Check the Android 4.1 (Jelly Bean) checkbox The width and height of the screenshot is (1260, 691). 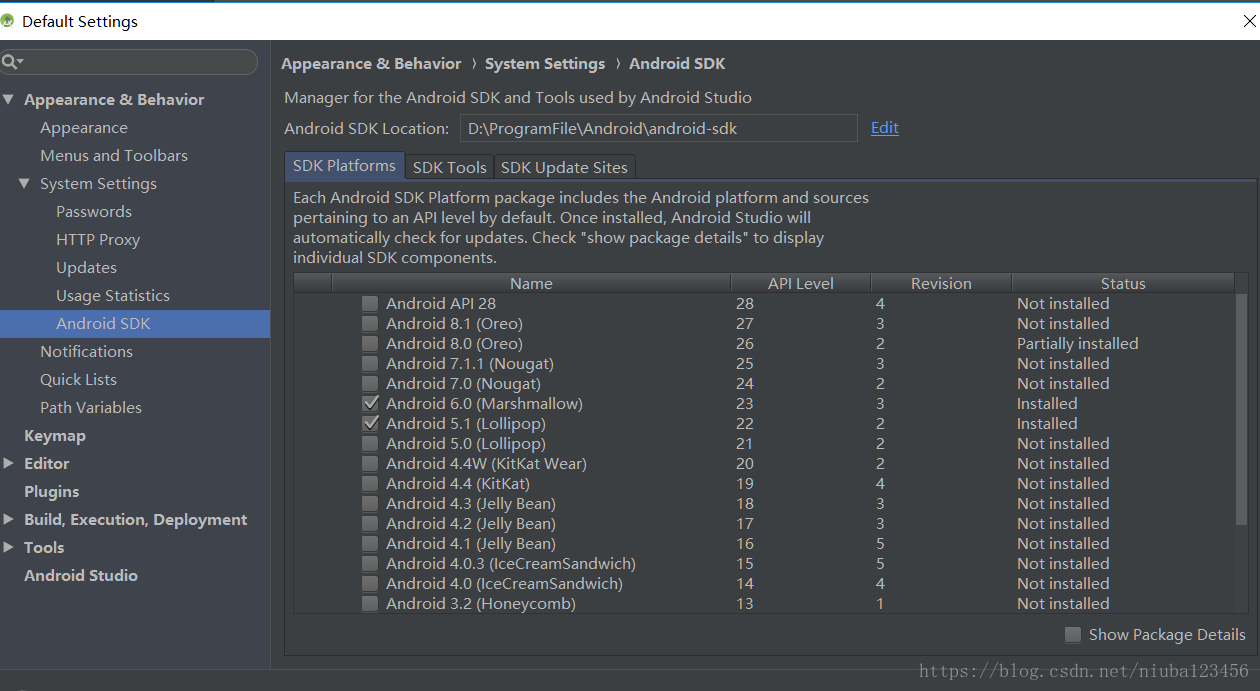pos(370,543)
